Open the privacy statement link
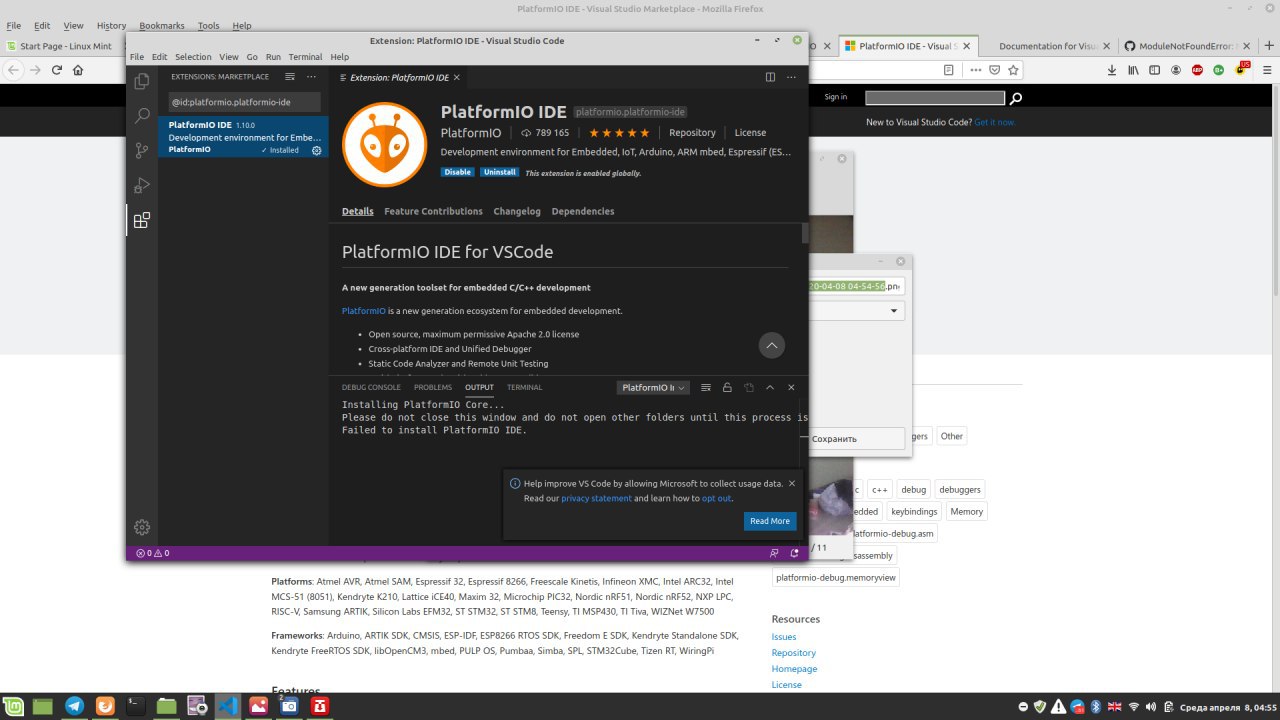 click(596, 498)
